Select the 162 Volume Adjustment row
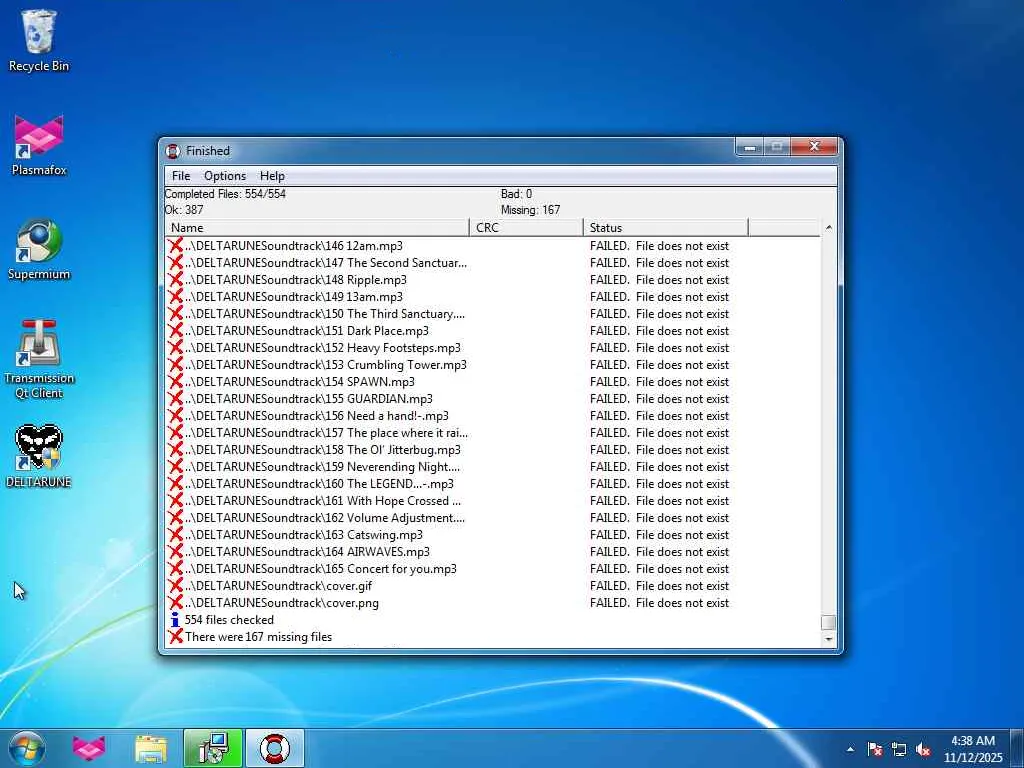 click(x=493, y=518)
